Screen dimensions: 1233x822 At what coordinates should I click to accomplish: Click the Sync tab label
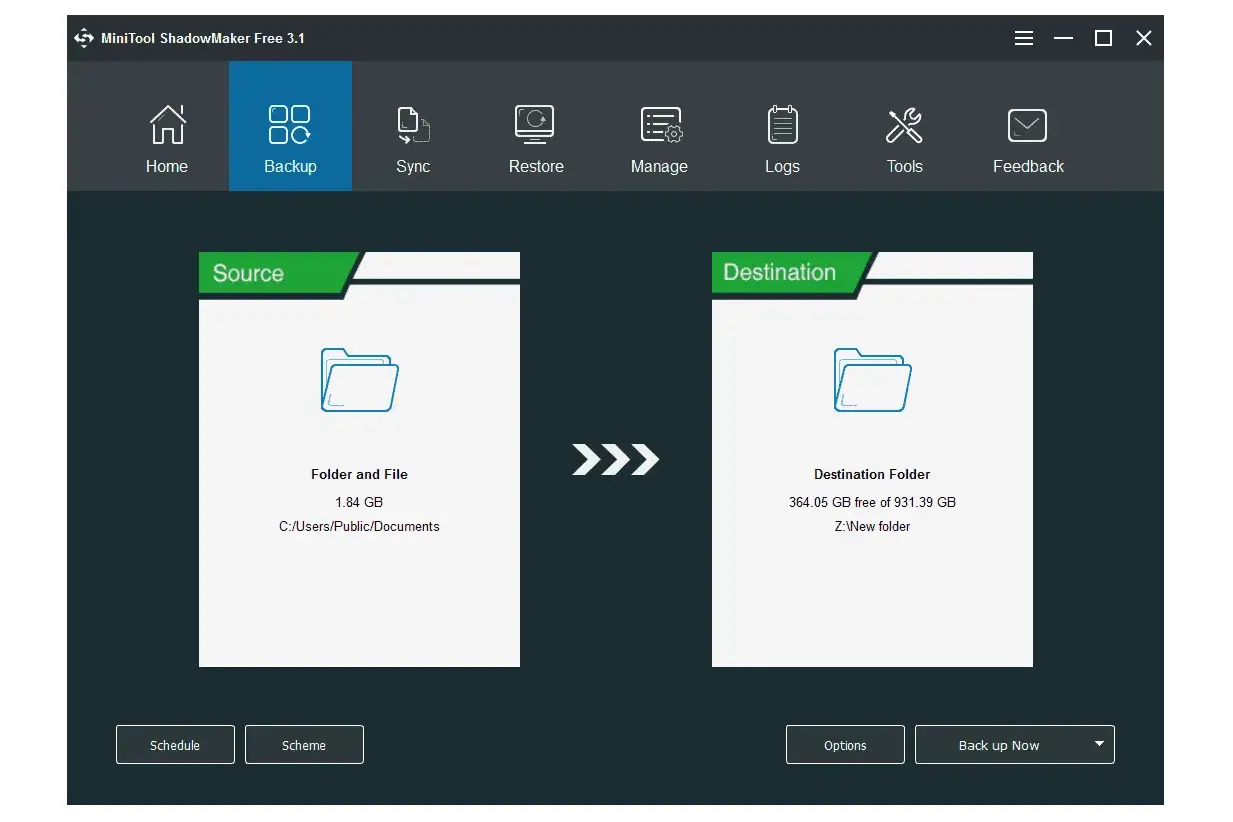tap(413, 166)
